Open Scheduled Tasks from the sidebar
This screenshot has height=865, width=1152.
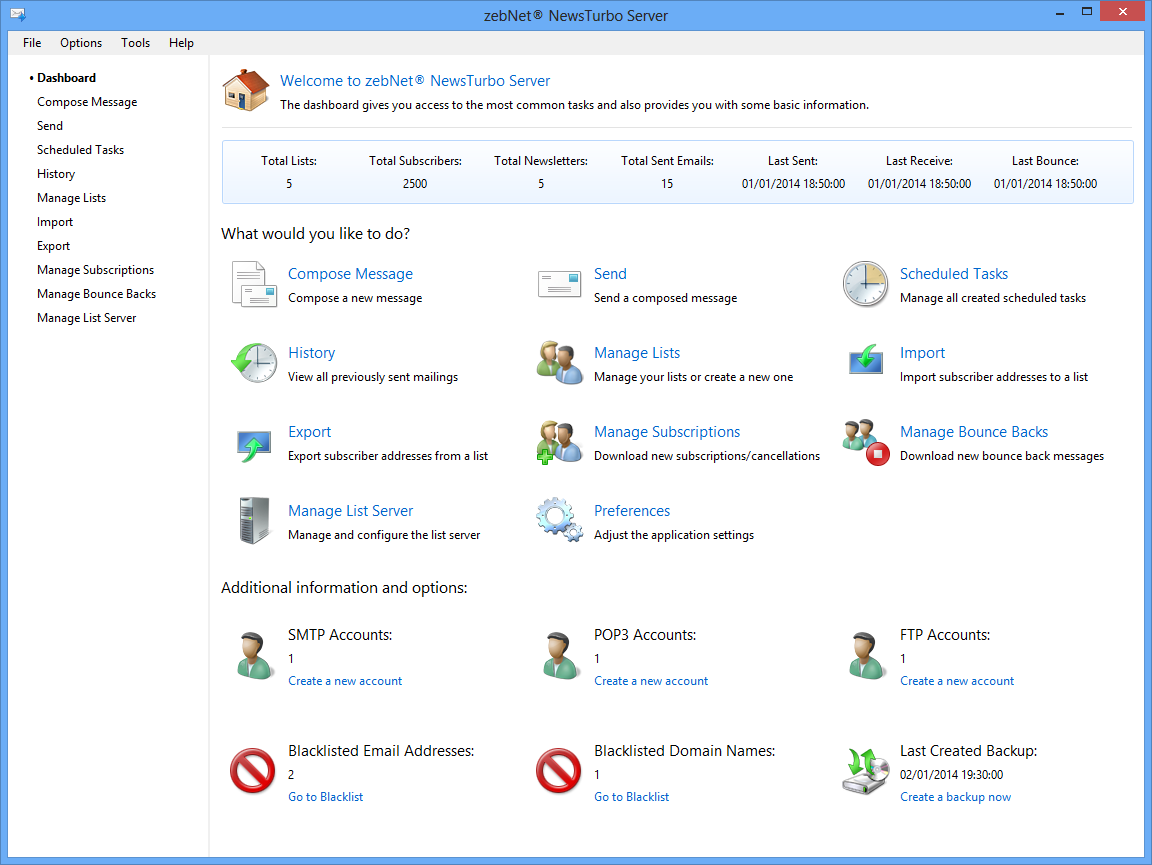click(x=80, y=150)
